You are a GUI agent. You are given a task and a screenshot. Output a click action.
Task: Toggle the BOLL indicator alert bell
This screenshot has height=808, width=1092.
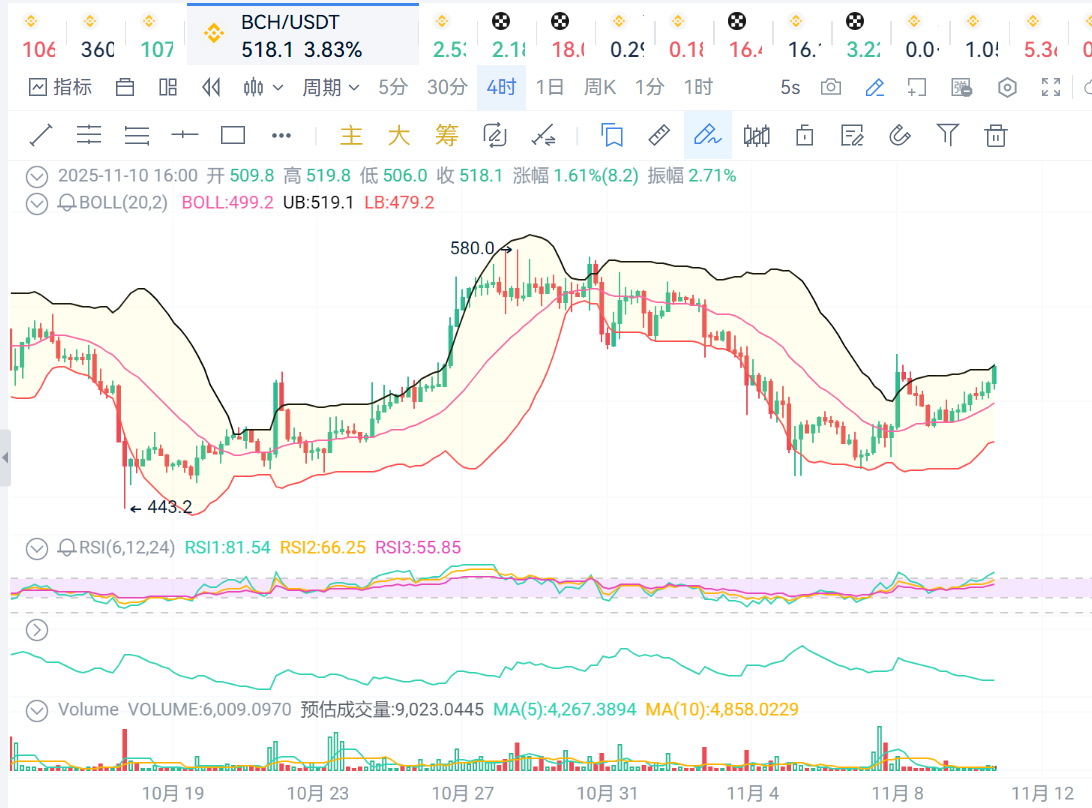click(x=67, y=203)
